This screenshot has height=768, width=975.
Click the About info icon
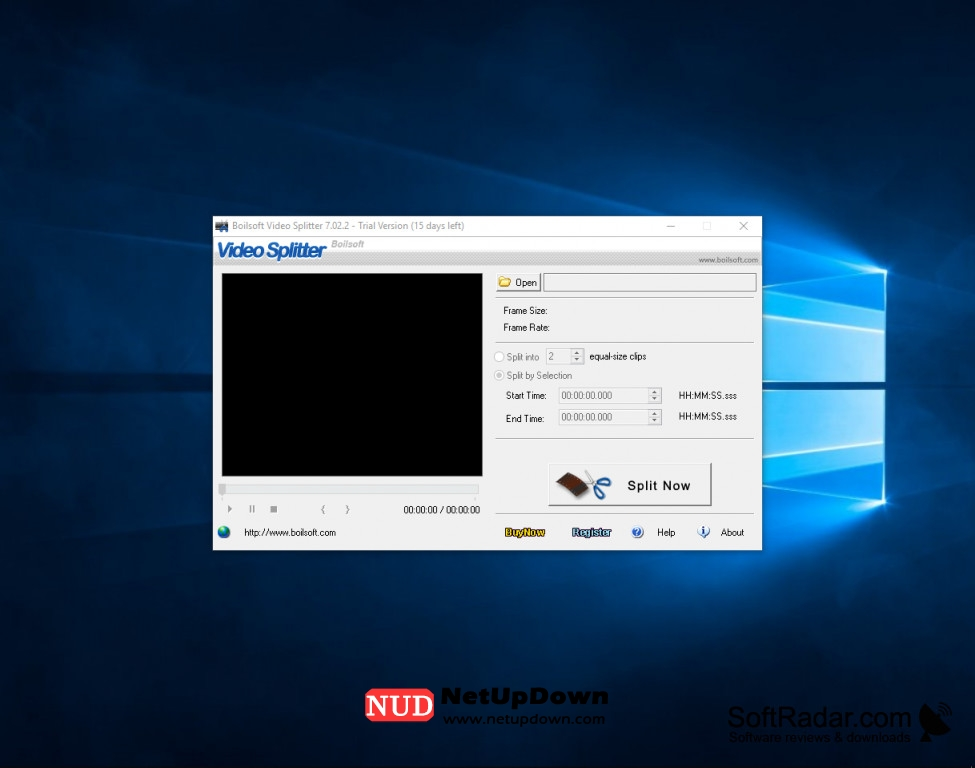pyautogui.click(x=703, y=532)
